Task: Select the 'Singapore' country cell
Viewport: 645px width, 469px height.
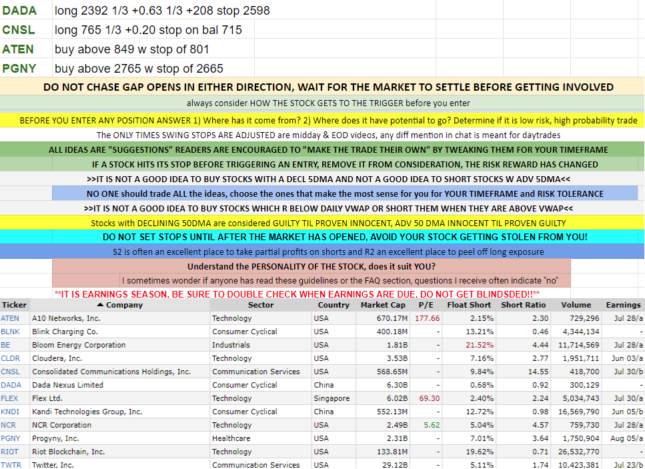Action: [332, 398]
